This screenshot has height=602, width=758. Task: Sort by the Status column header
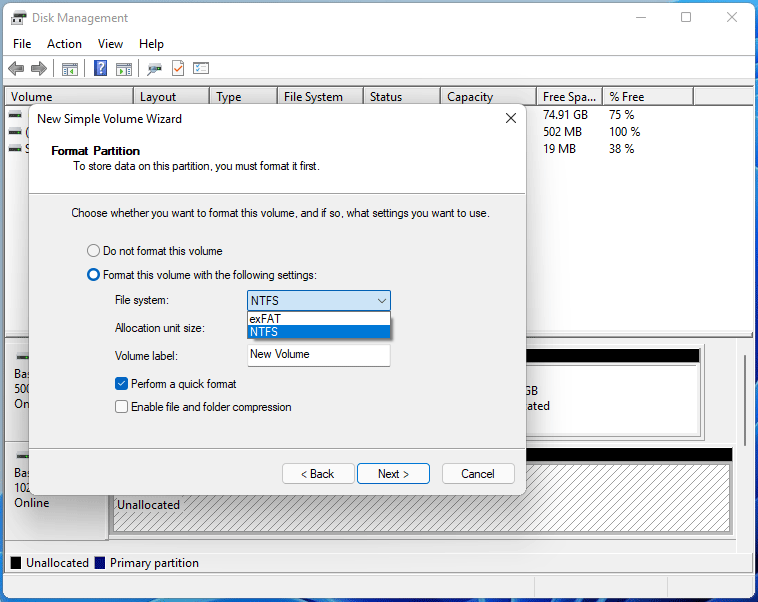[x=402, y=97]
